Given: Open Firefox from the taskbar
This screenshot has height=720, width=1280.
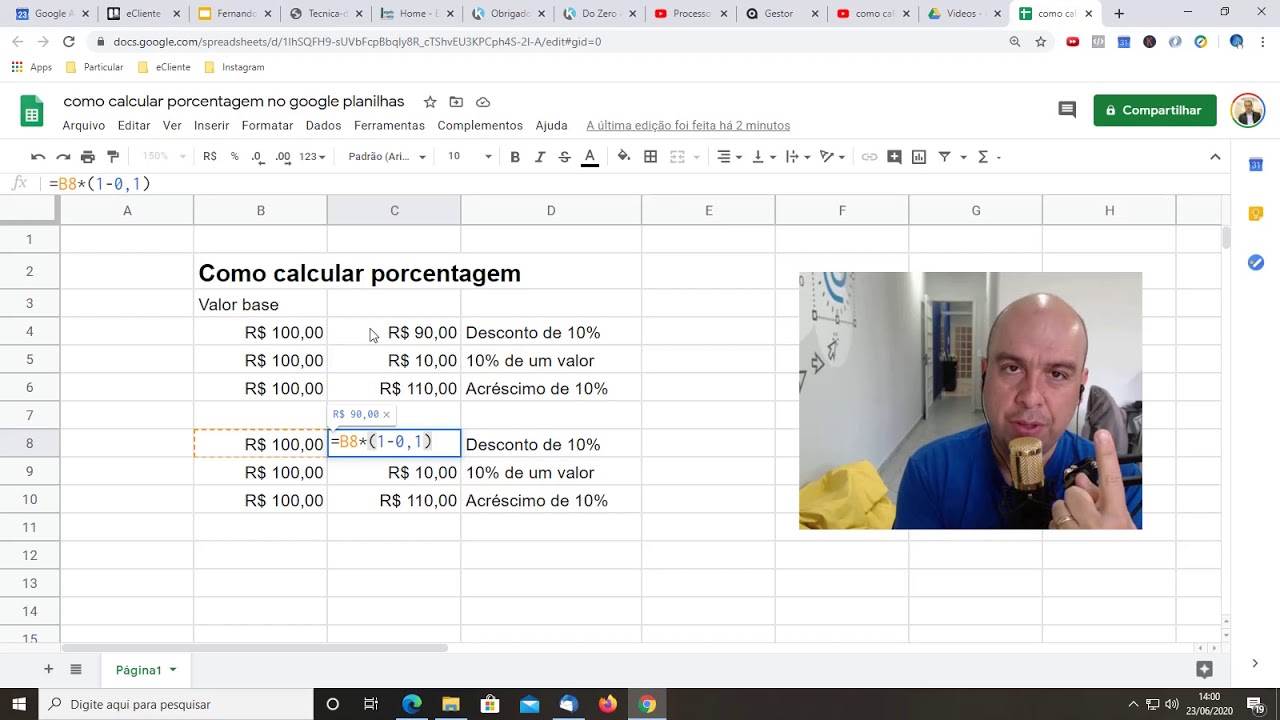Looking at the screenshot, I should pos(608,704).
